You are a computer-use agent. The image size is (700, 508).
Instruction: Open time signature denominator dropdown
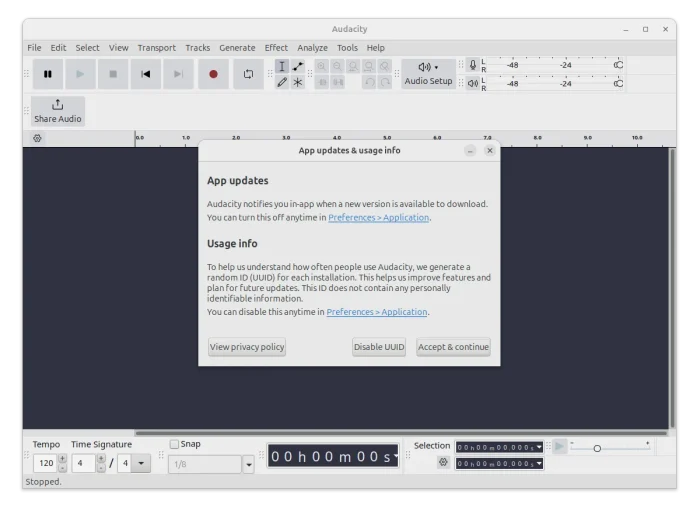click(x=141, y=463)
